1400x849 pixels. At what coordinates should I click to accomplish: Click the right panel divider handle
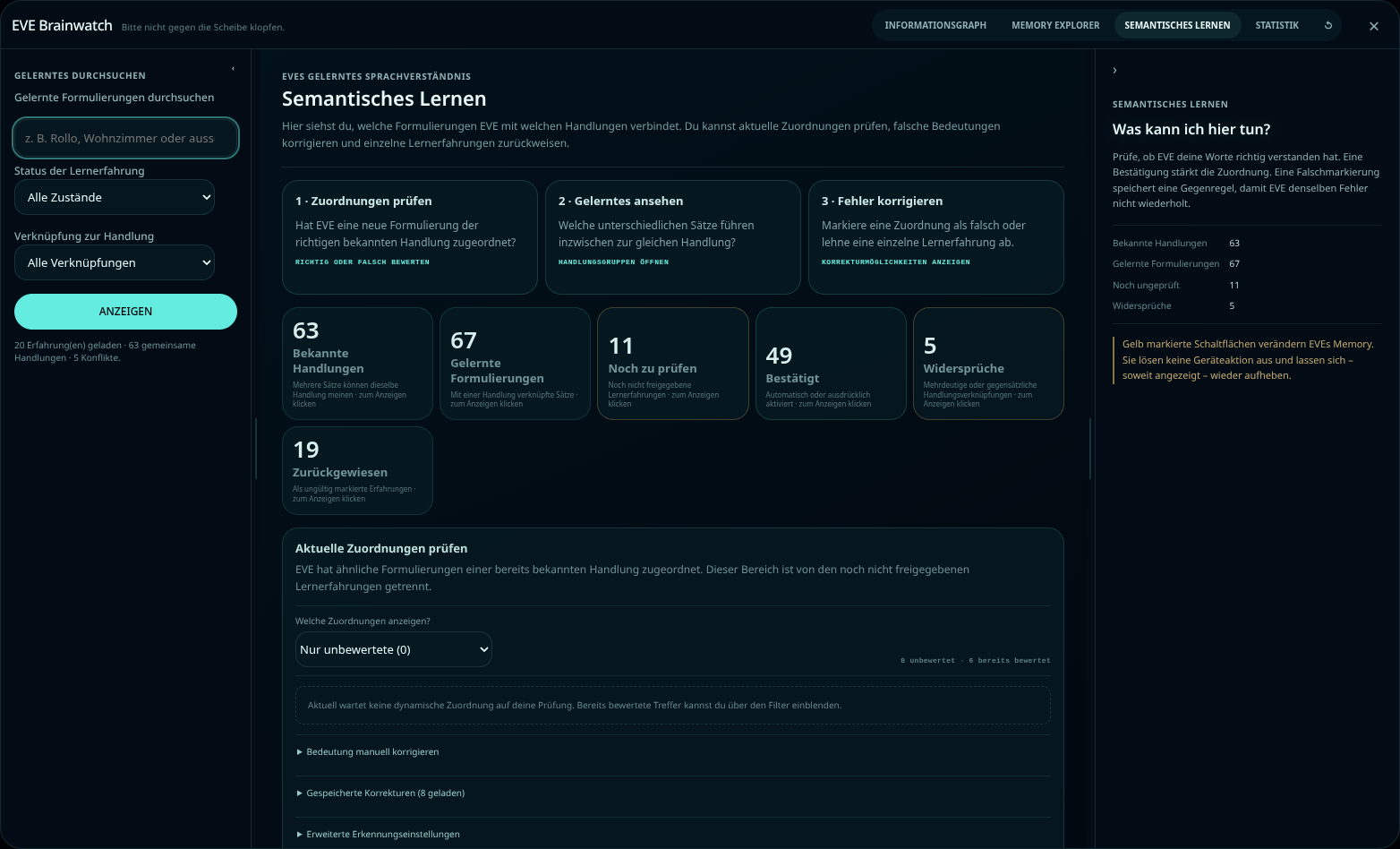[1090, 449]
